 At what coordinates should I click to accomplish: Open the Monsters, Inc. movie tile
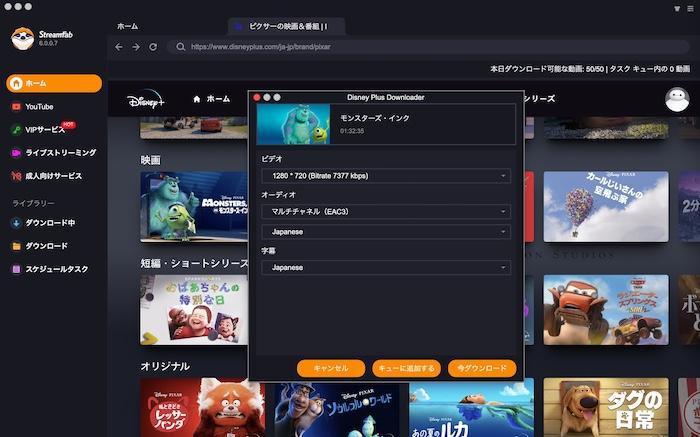(194, 207)
